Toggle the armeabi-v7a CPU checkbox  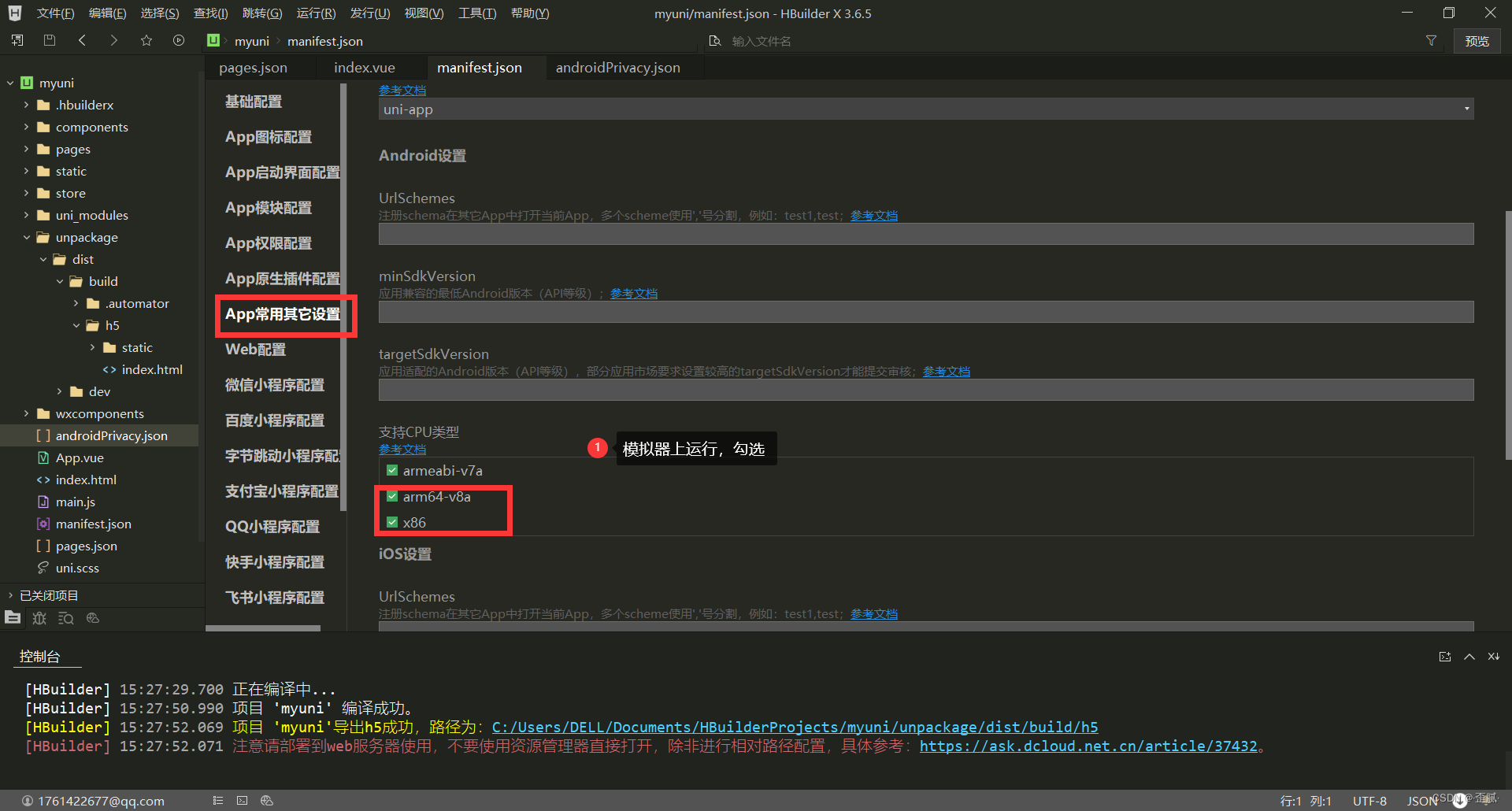point(392,471)
